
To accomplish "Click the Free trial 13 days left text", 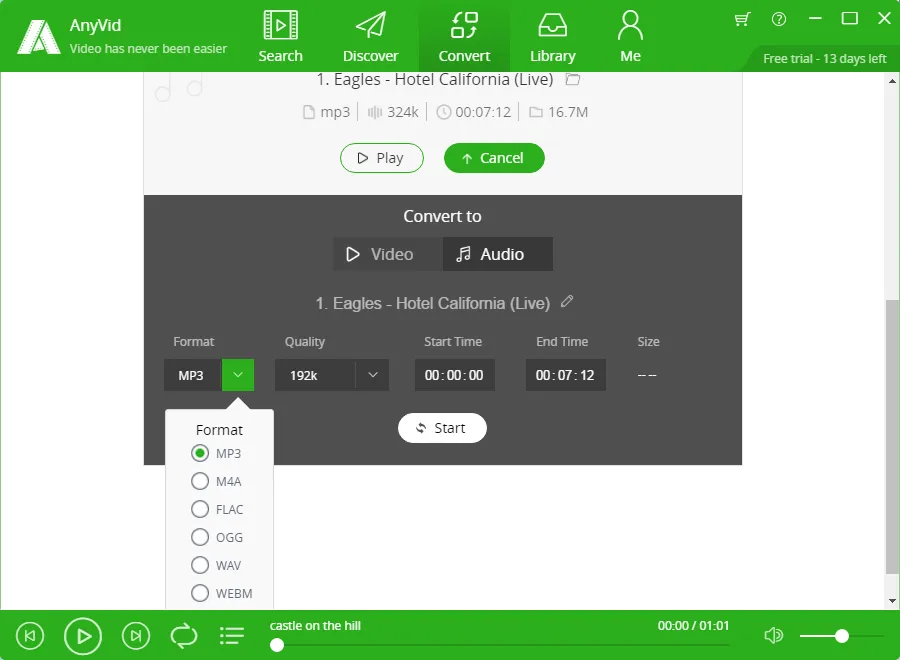I will tap(824, 59).
